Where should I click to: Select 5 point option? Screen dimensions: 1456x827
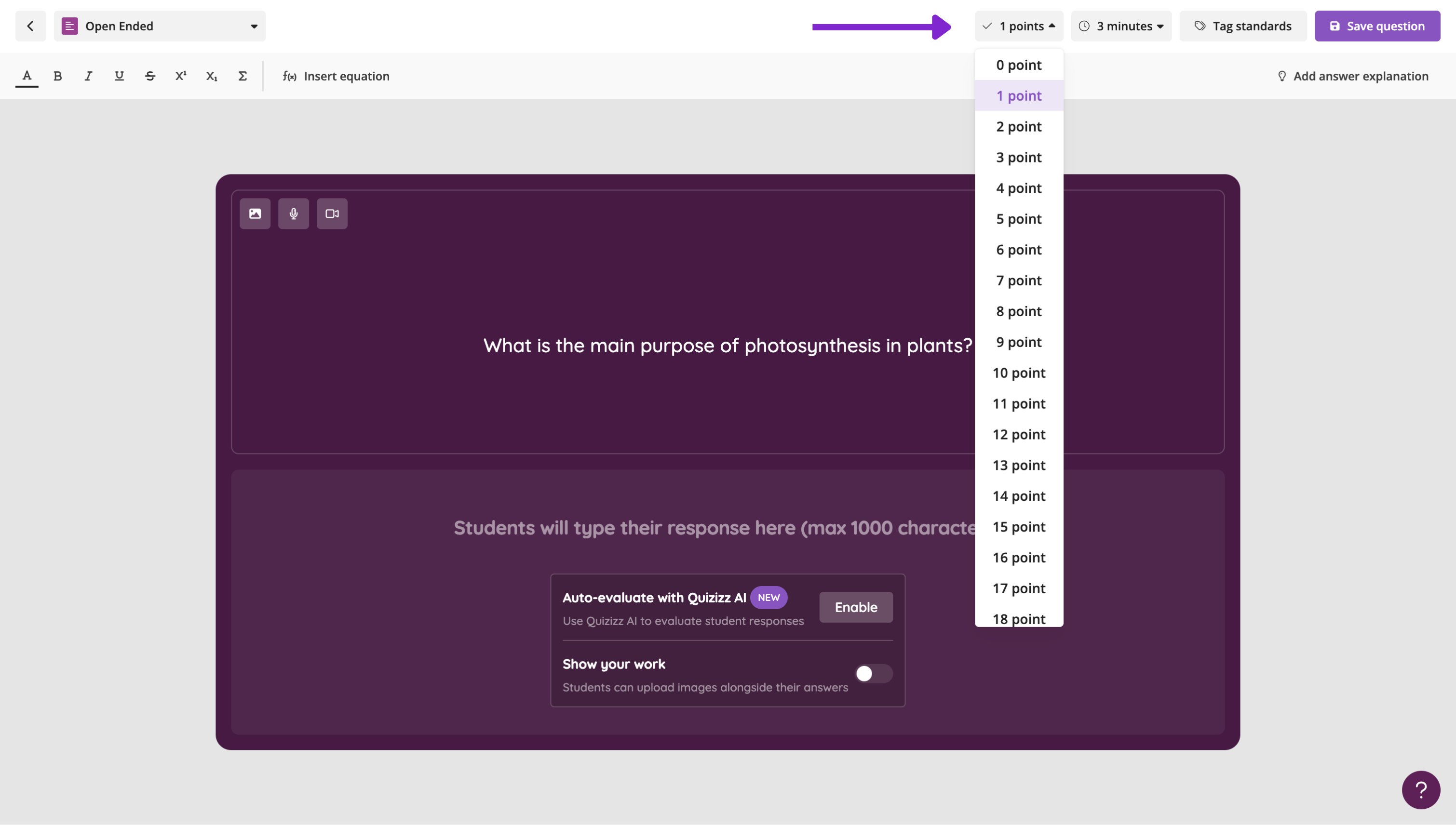[1019, 219]
